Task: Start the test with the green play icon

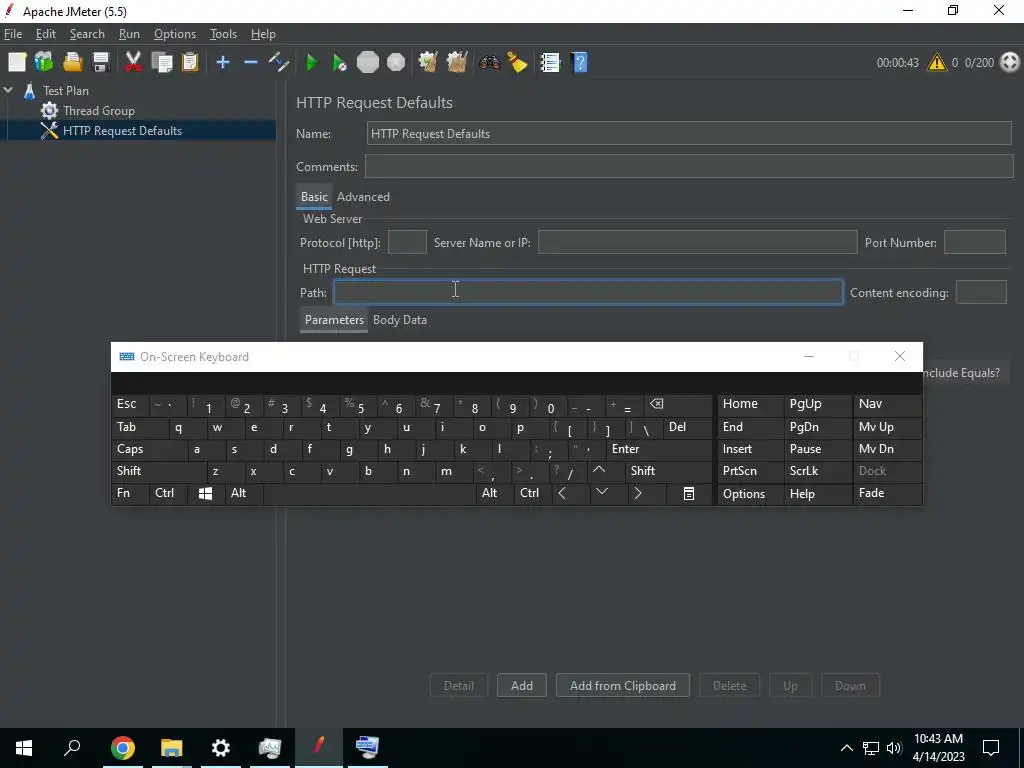Action: 312,63
